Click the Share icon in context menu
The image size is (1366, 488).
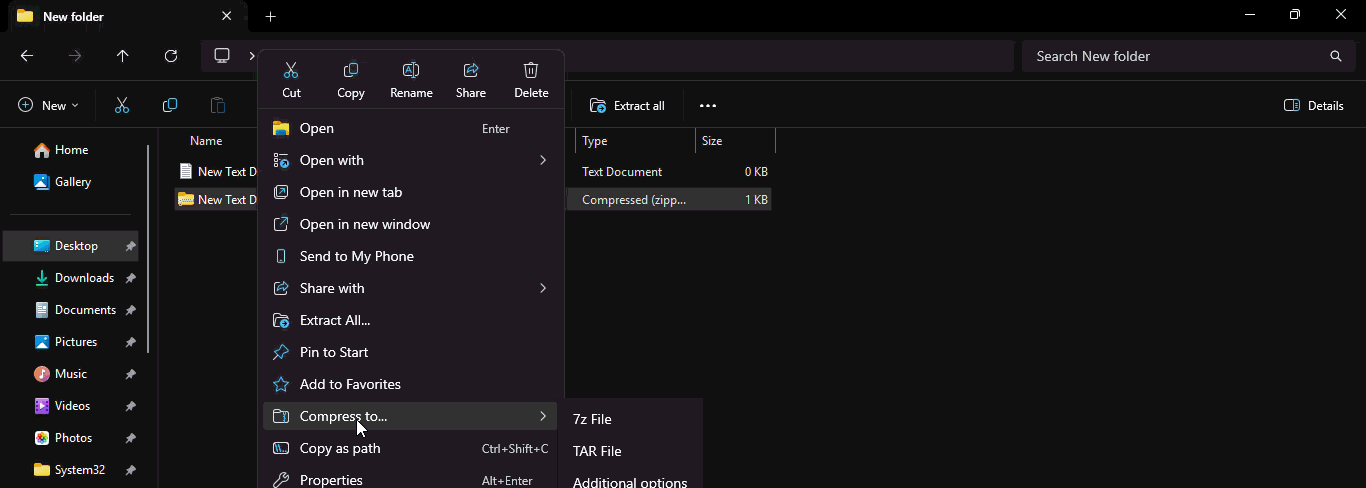click(x=471, y=70)
